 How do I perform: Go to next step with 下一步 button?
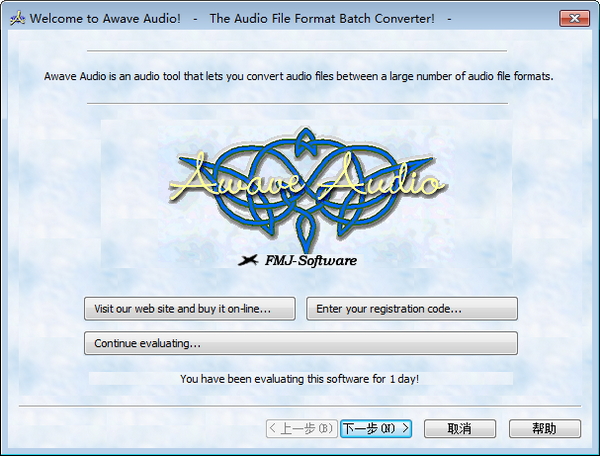(x=376, y=428)
